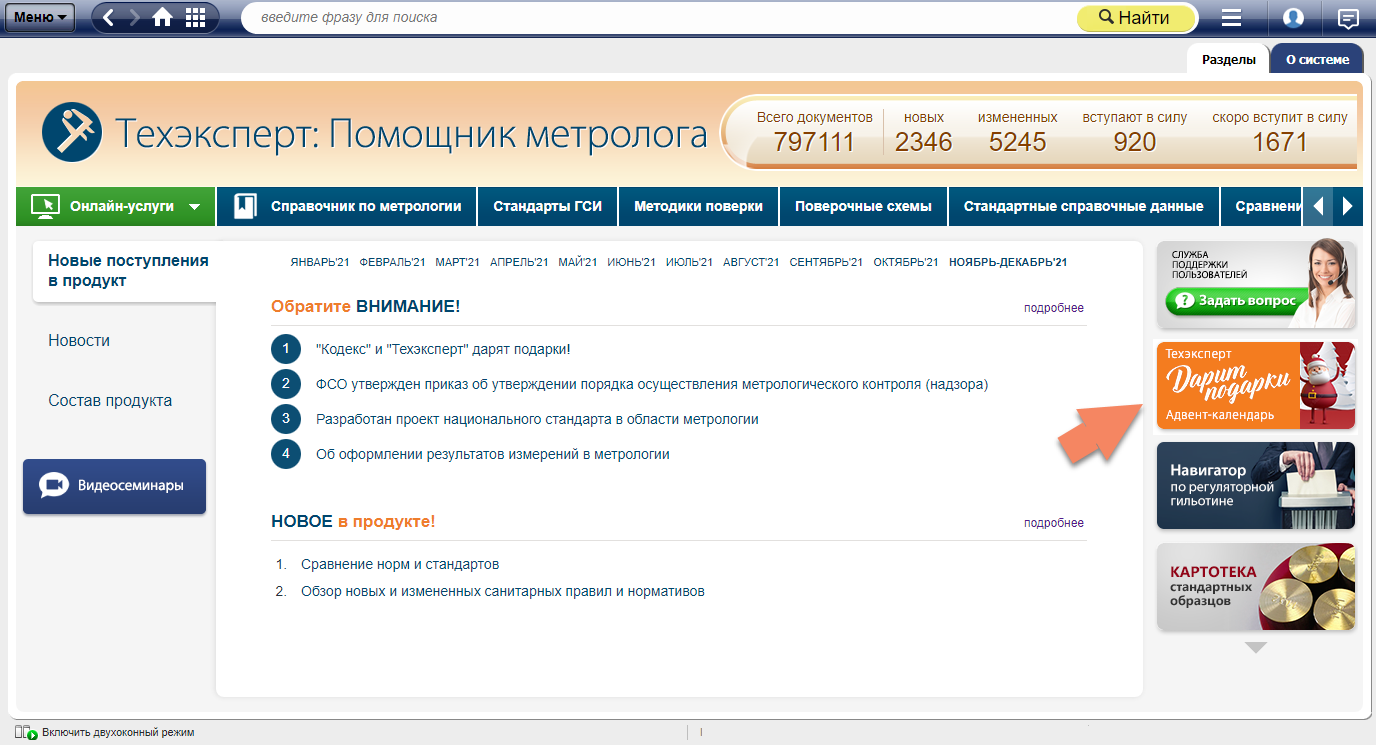This screenshot has width=1376, height=745.
Task: Open Обзор новых санитарных правил link
Action: coord(503,591)
